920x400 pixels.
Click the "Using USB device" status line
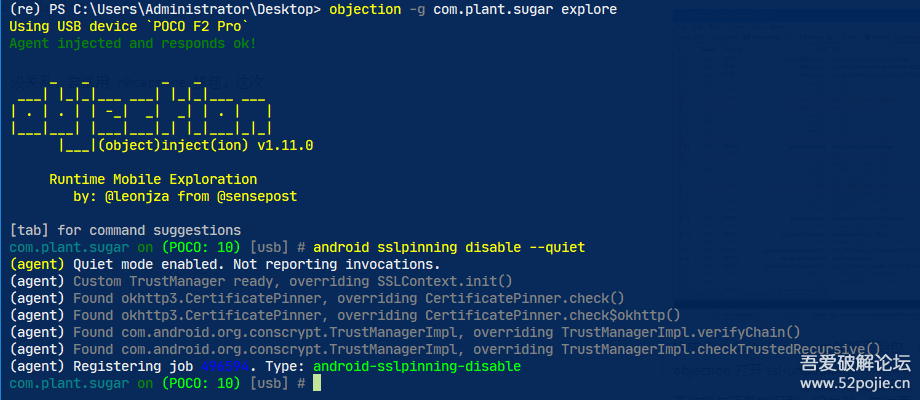(x=128, y=26)
